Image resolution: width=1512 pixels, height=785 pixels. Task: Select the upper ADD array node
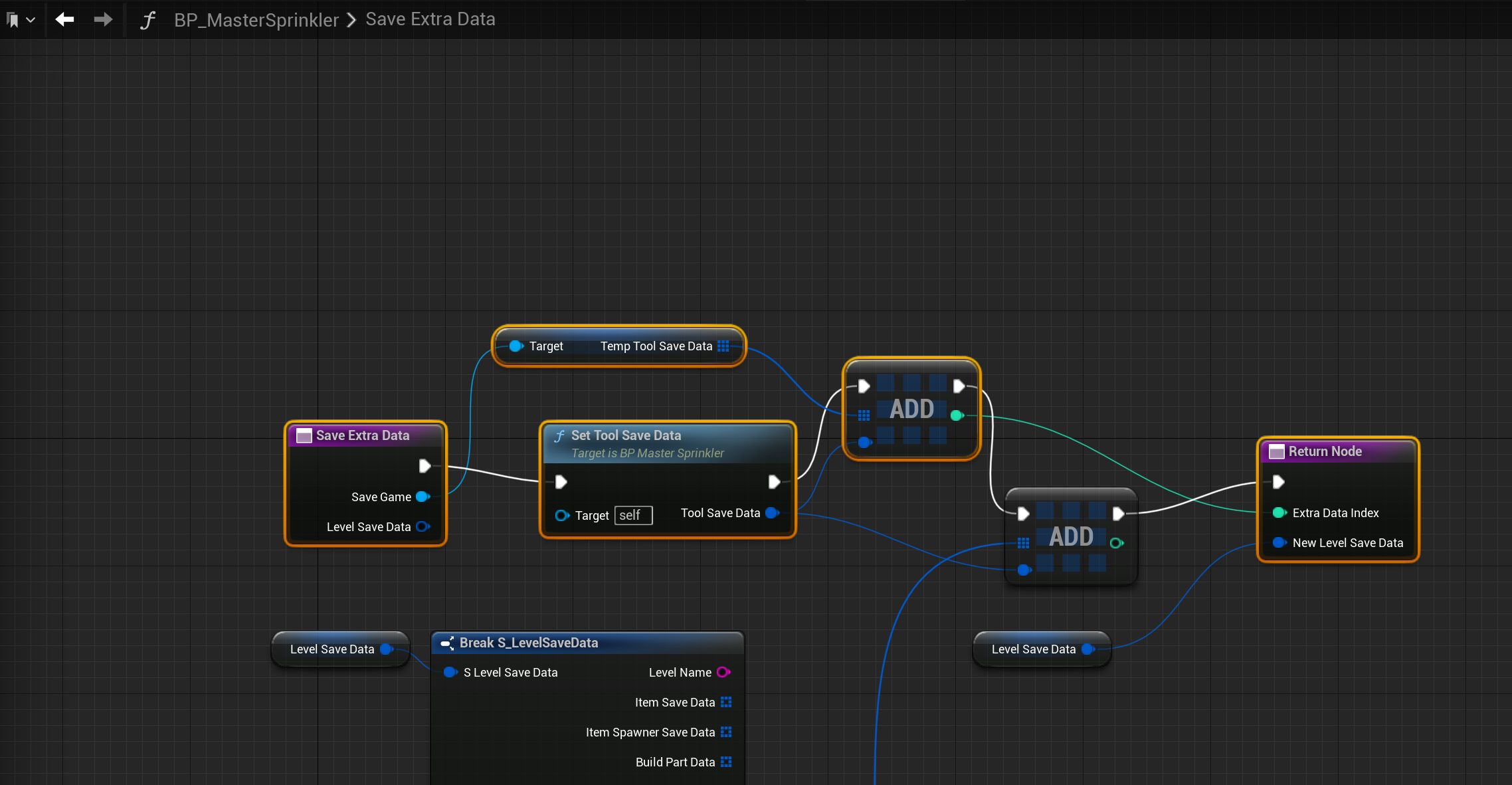[x=911, y=408]
